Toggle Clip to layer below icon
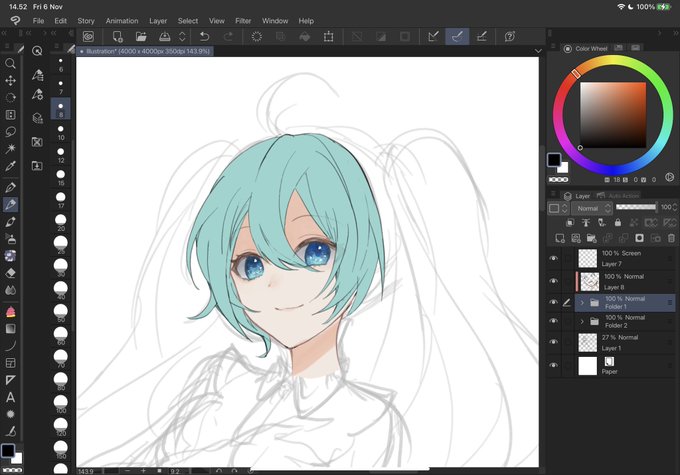The height and width of the screenshot is (475, 680). (570, 223)
